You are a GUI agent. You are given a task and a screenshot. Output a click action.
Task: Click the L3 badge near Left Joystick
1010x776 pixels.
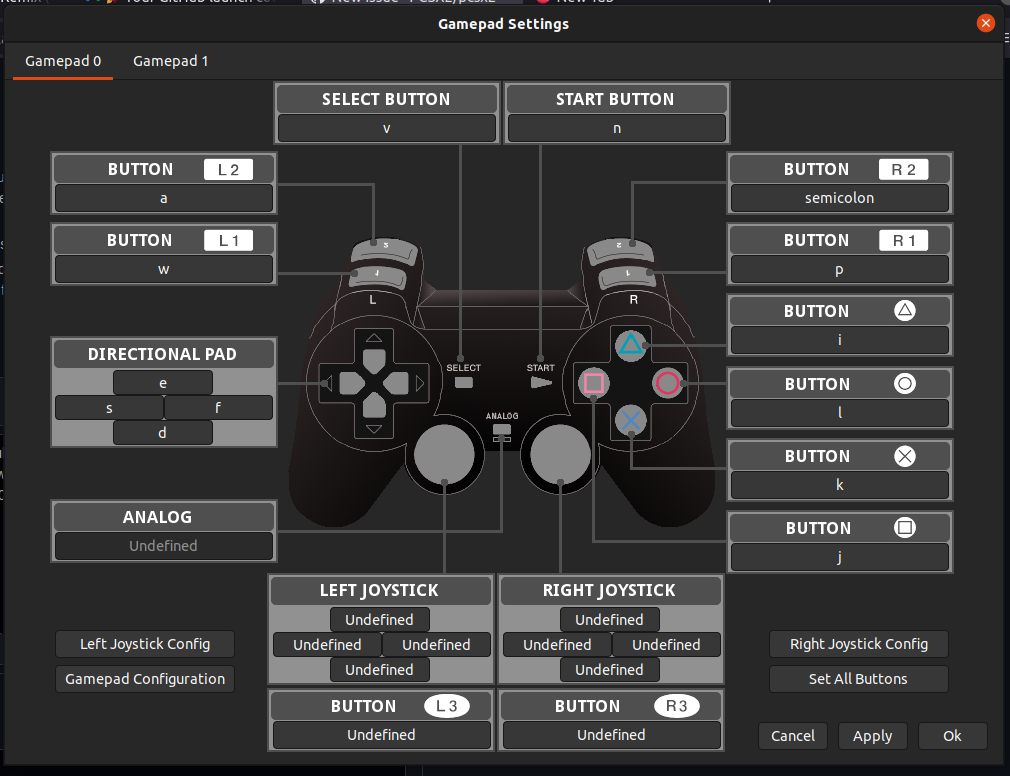tap(449, 706)
